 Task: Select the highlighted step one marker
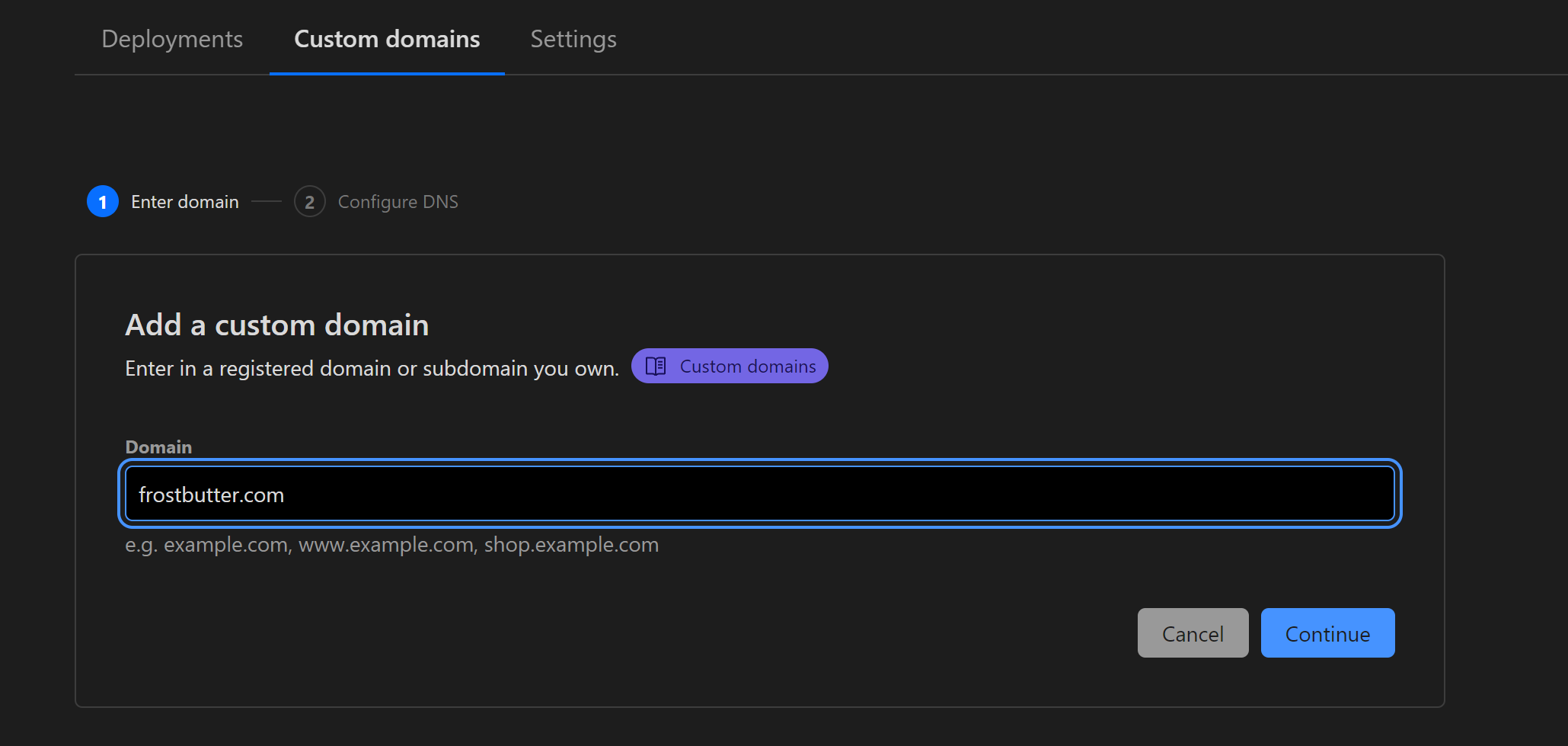(x=102, y=201)
